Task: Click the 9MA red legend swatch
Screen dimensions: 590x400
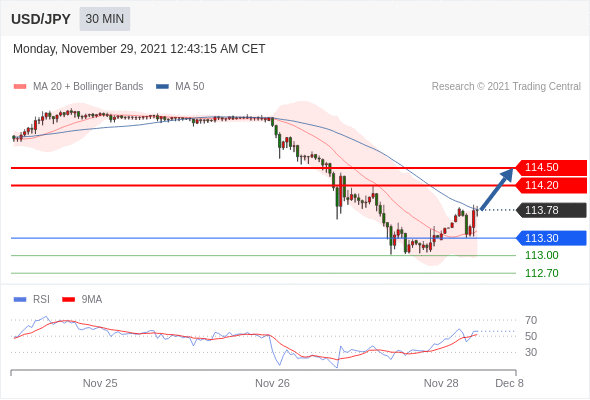Action: pos(68,300)
